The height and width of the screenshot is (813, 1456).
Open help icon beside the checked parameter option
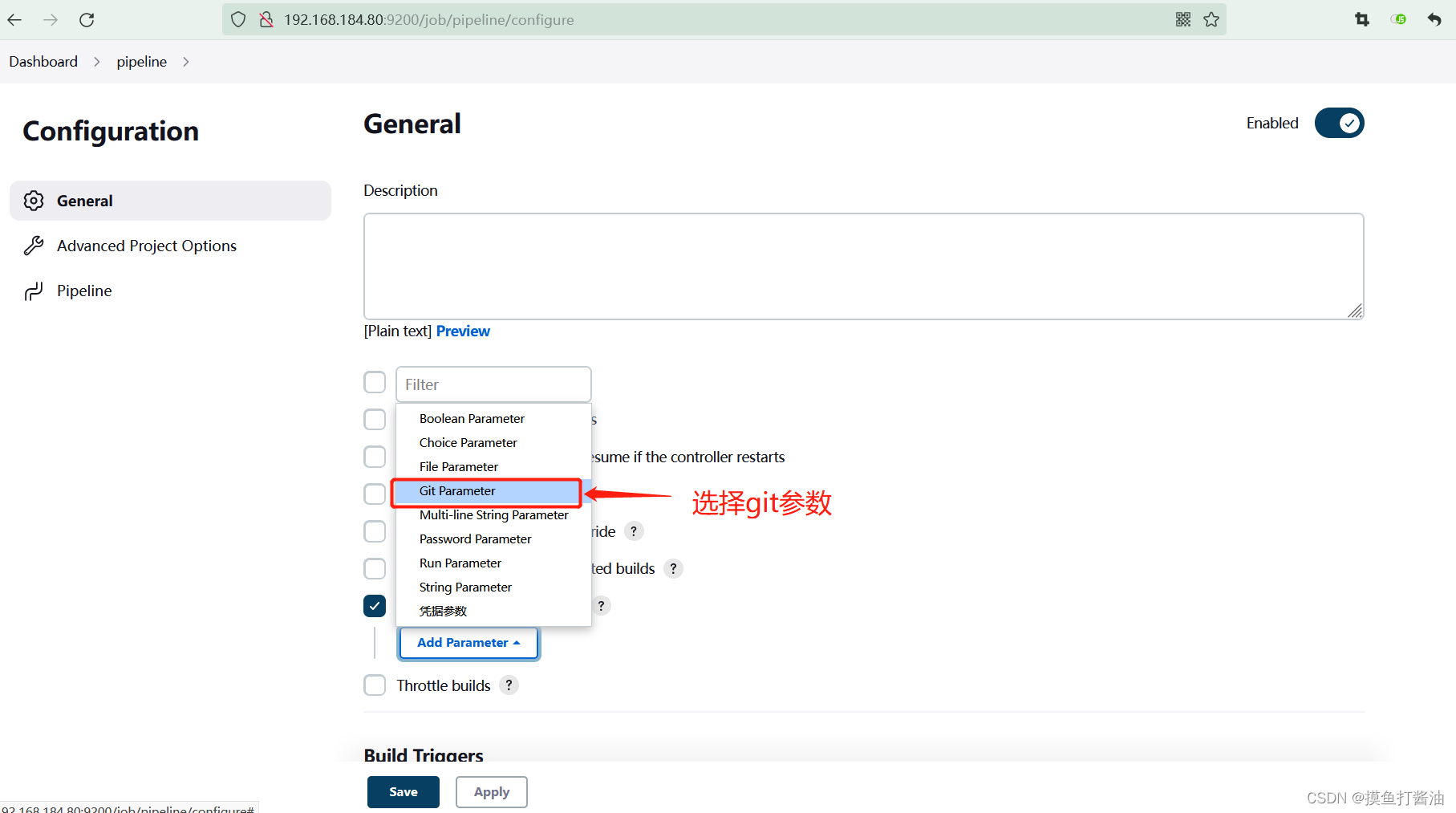[x=601, y=605]
